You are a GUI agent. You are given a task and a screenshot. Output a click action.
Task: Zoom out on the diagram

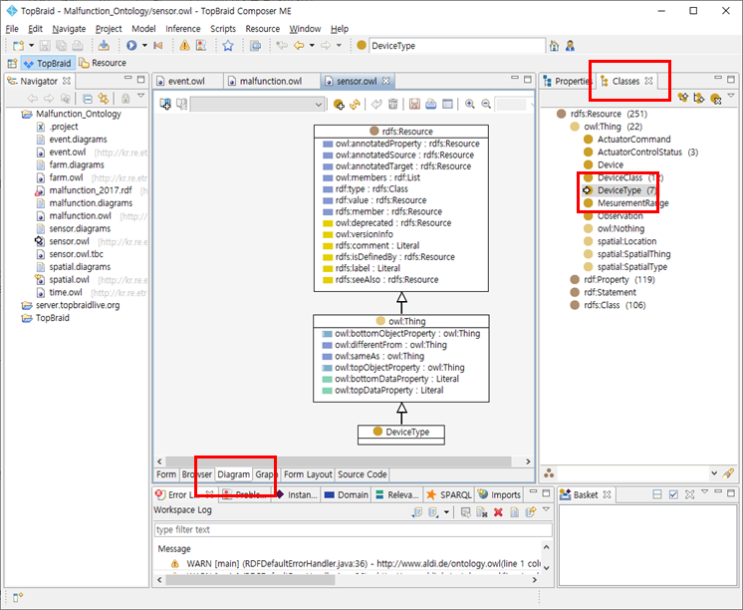[x=486, y=104]
